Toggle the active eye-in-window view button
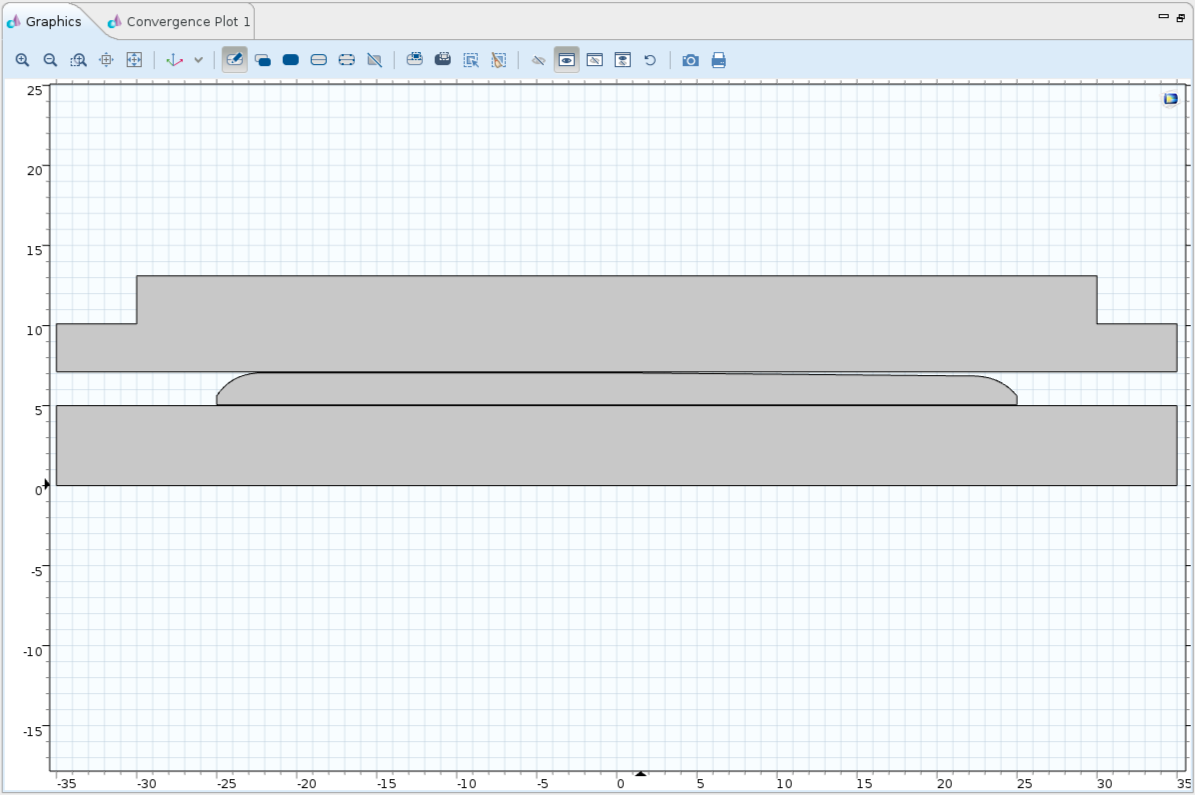 tap(567, 60)
